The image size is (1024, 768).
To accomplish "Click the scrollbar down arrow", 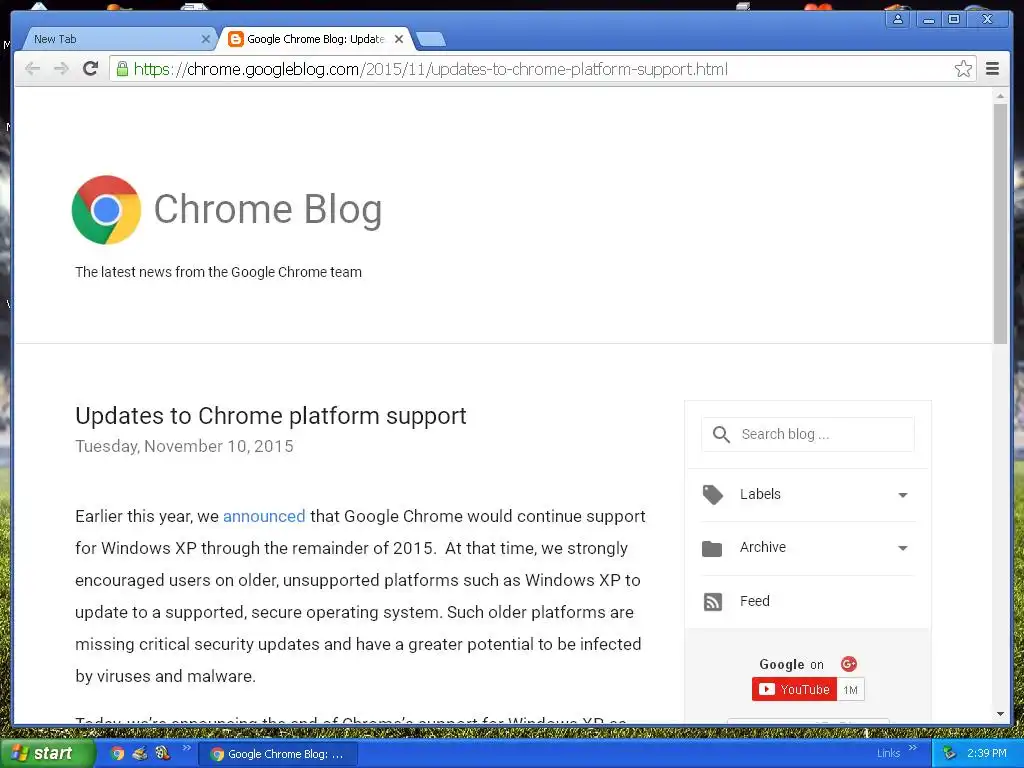I will tap(1000, 714).
